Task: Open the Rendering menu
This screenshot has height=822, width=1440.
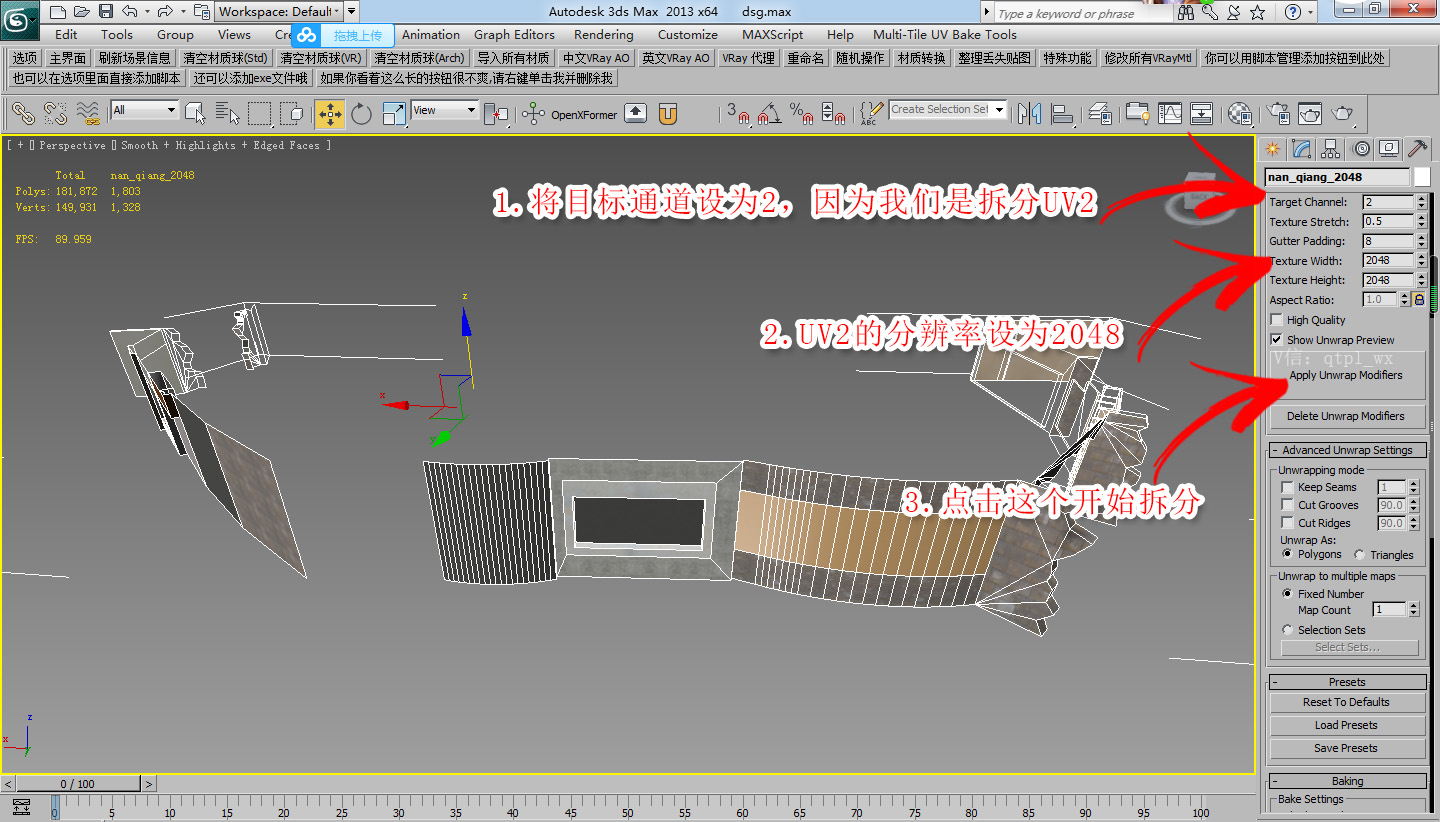Action: click(603, 34)
